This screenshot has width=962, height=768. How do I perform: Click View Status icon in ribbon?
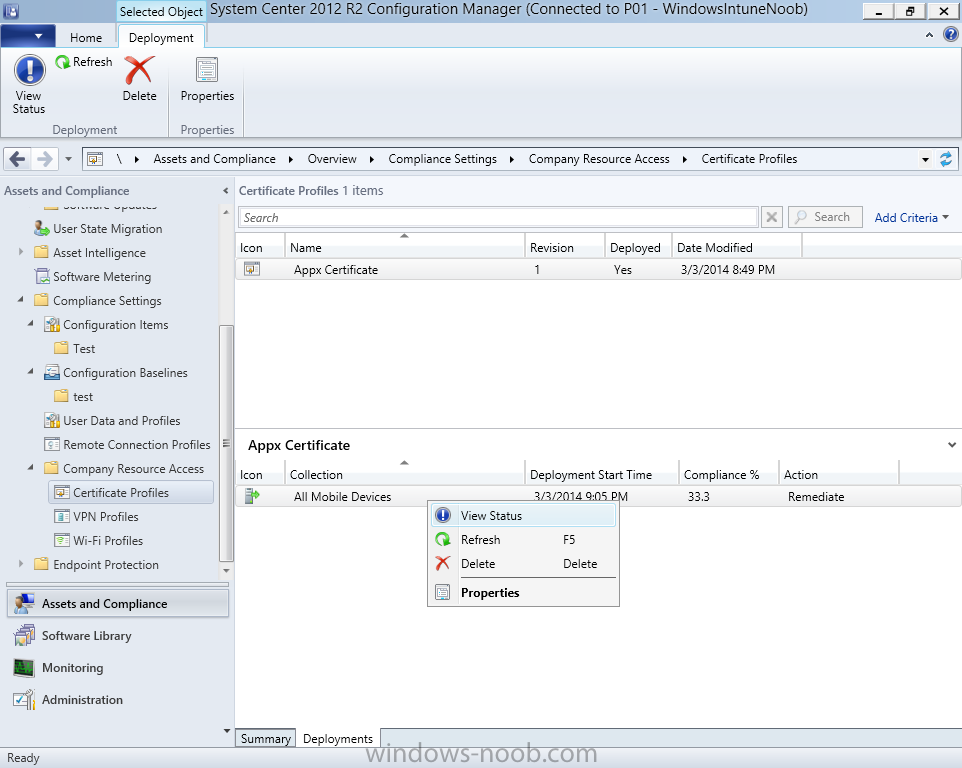tap(29, 69)
